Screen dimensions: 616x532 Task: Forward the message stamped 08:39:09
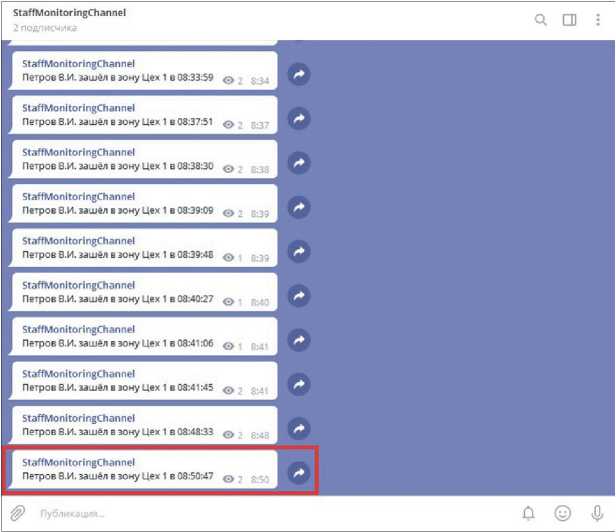(x=299, y=207)
